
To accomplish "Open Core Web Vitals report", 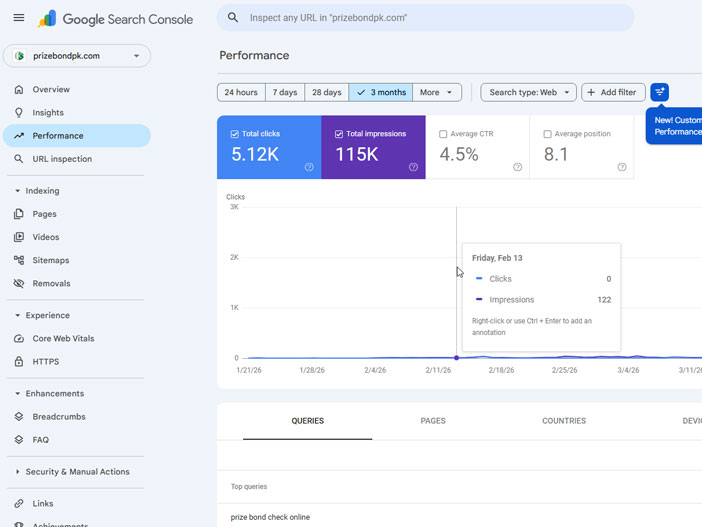I will point(77,338).
